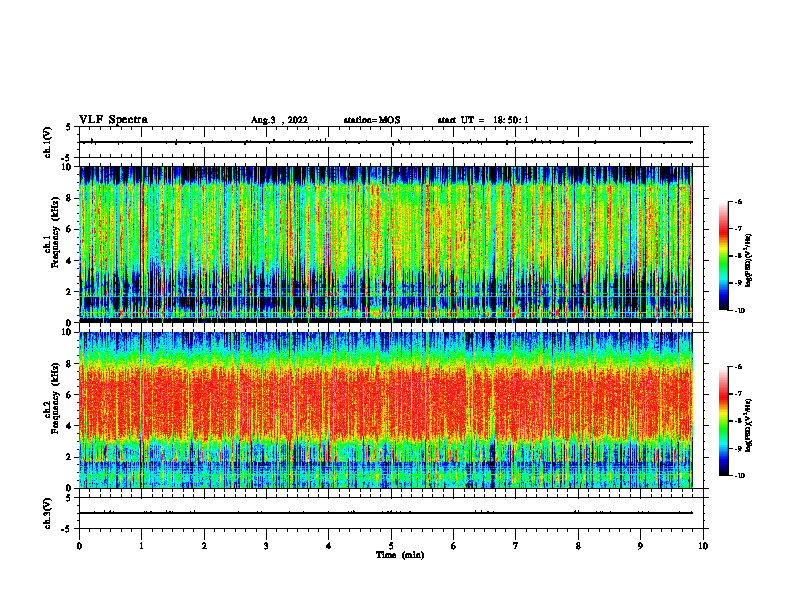Screen dimensions: 792x612
Task: Click the ch.3 voltage waveform trace
Action: (386, 513)
